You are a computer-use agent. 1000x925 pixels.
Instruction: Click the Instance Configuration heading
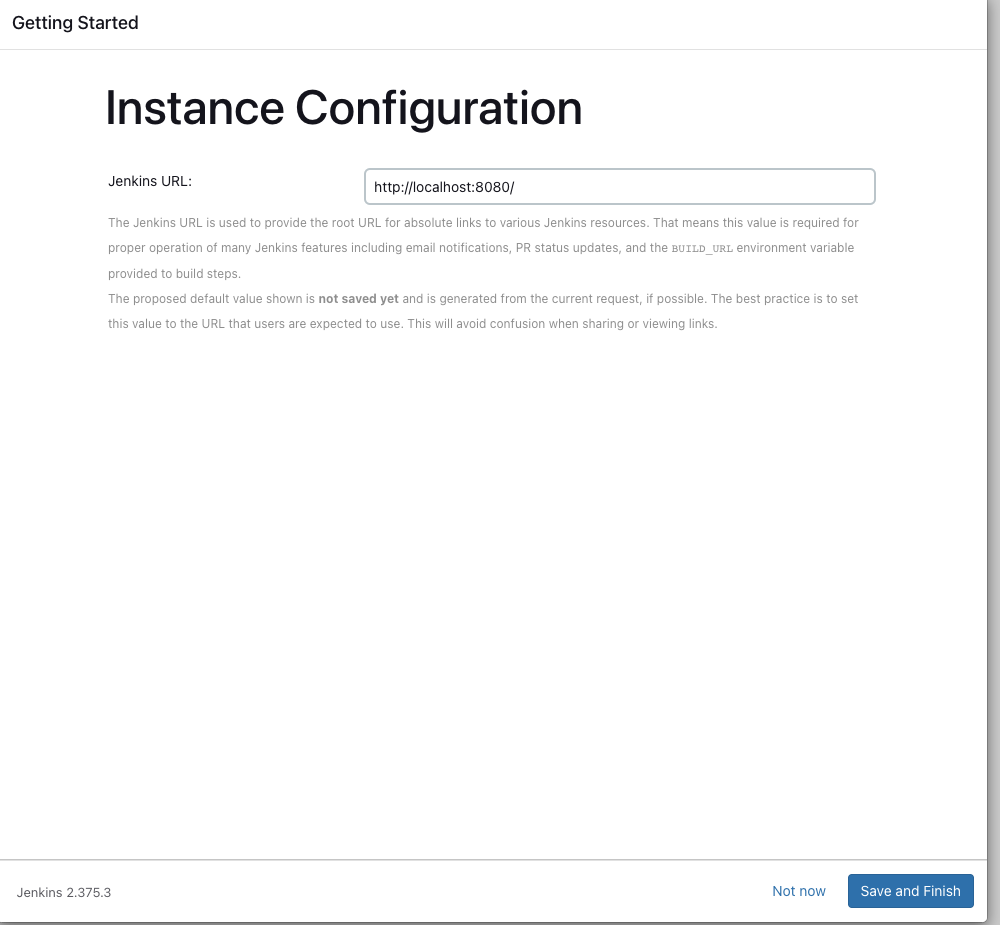[x=344, y=108]
